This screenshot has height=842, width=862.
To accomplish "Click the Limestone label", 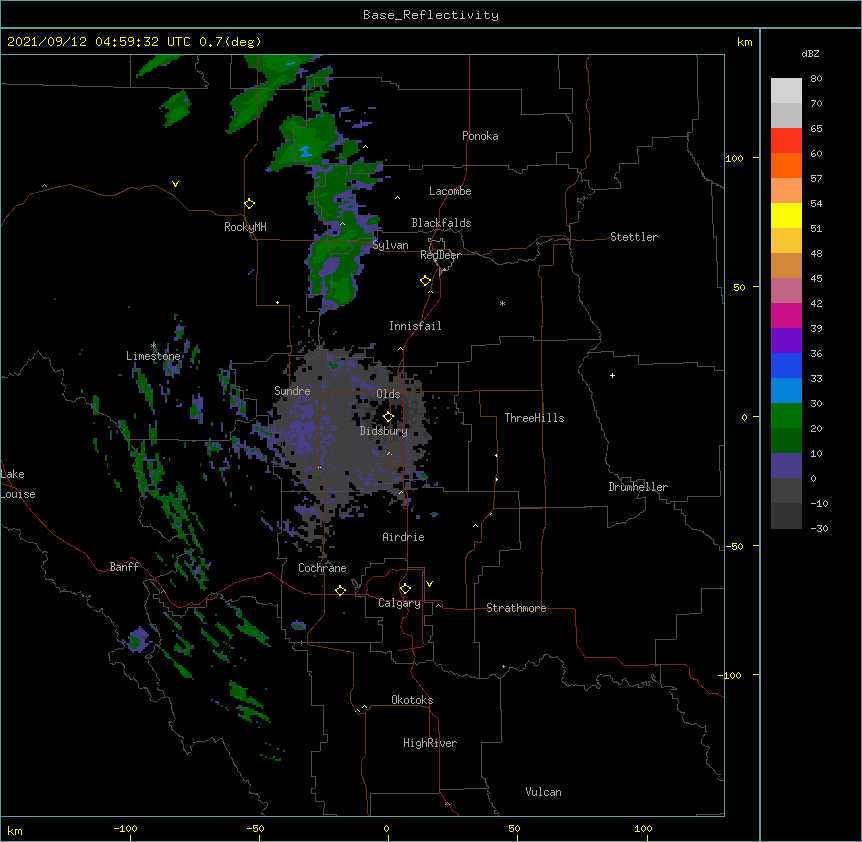I will pos(153,356).
